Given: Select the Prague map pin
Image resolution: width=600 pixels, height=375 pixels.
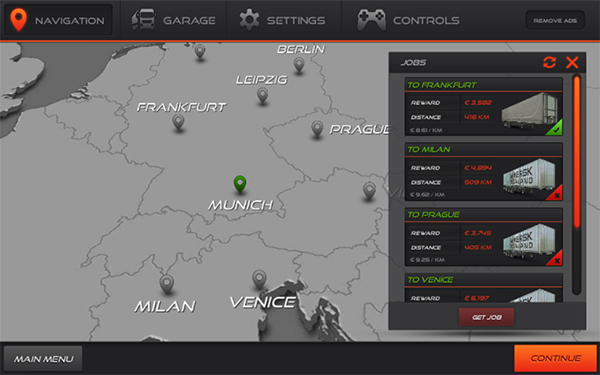Looking at the screenshot, I should pyautogui.click(x=317, y=129).
